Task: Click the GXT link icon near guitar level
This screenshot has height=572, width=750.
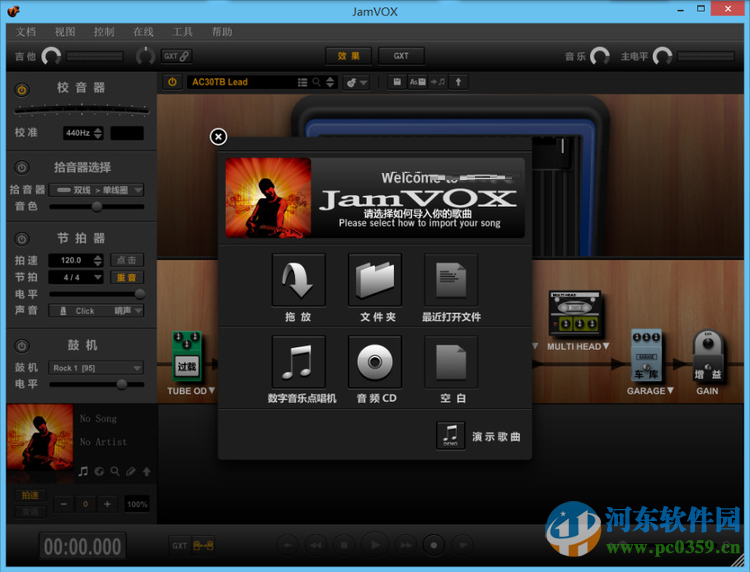Action: click(176, 56)
